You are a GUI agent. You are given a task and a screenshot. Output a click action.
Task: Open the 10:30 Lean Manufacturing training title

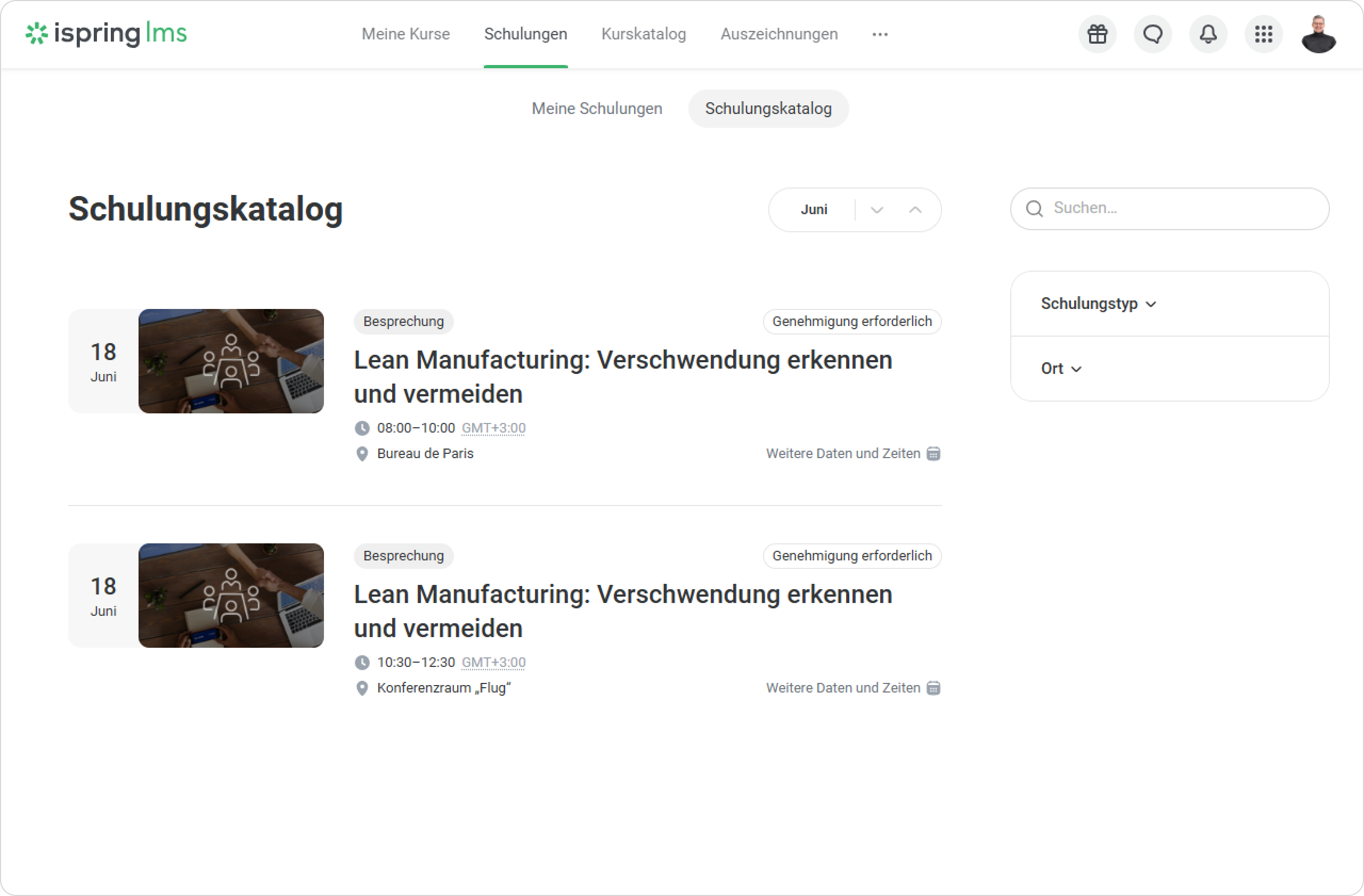pos(623,612)
